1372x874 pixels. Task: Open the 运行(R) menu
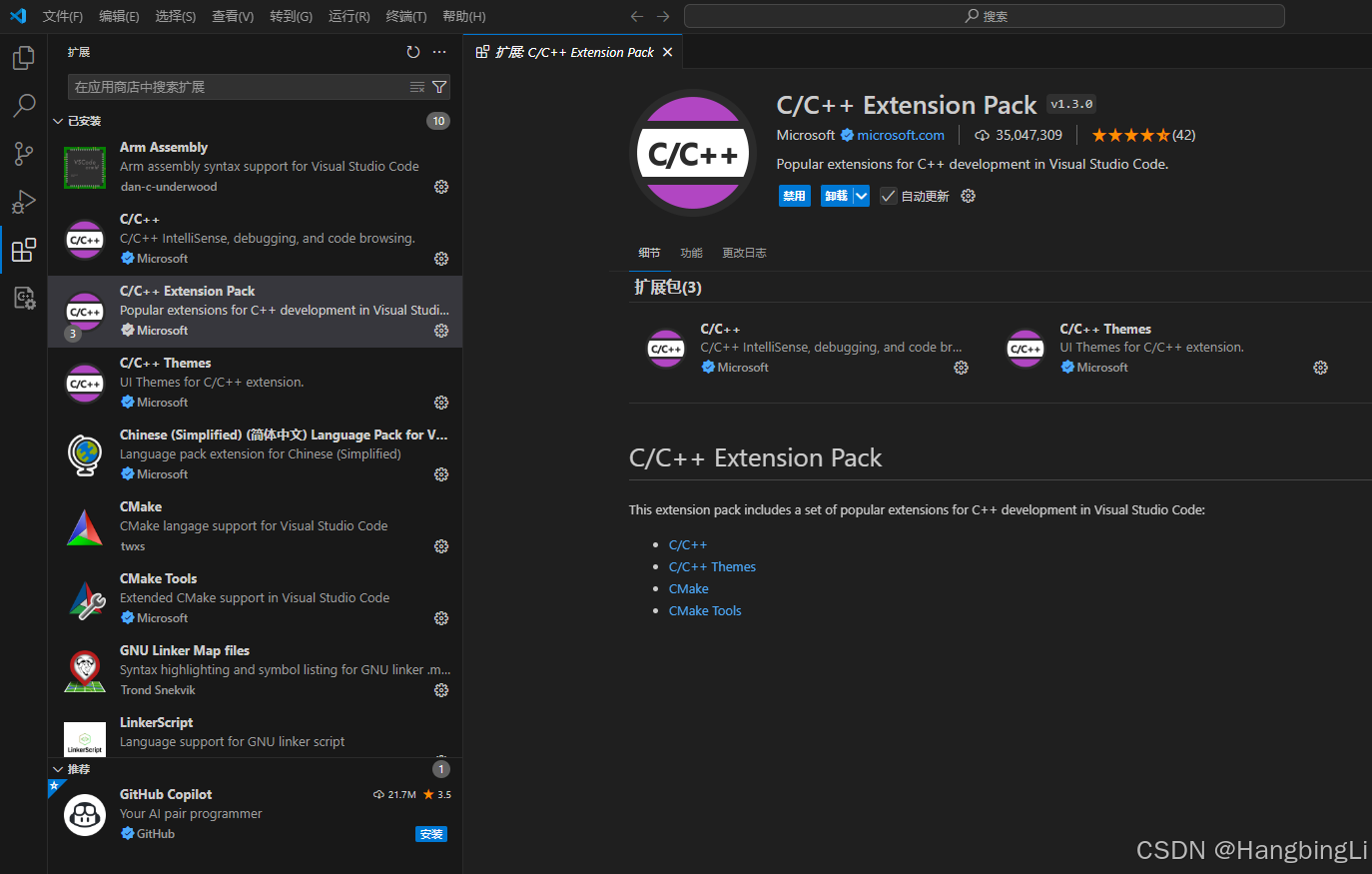pyautogui.click(x=348, y=16)
